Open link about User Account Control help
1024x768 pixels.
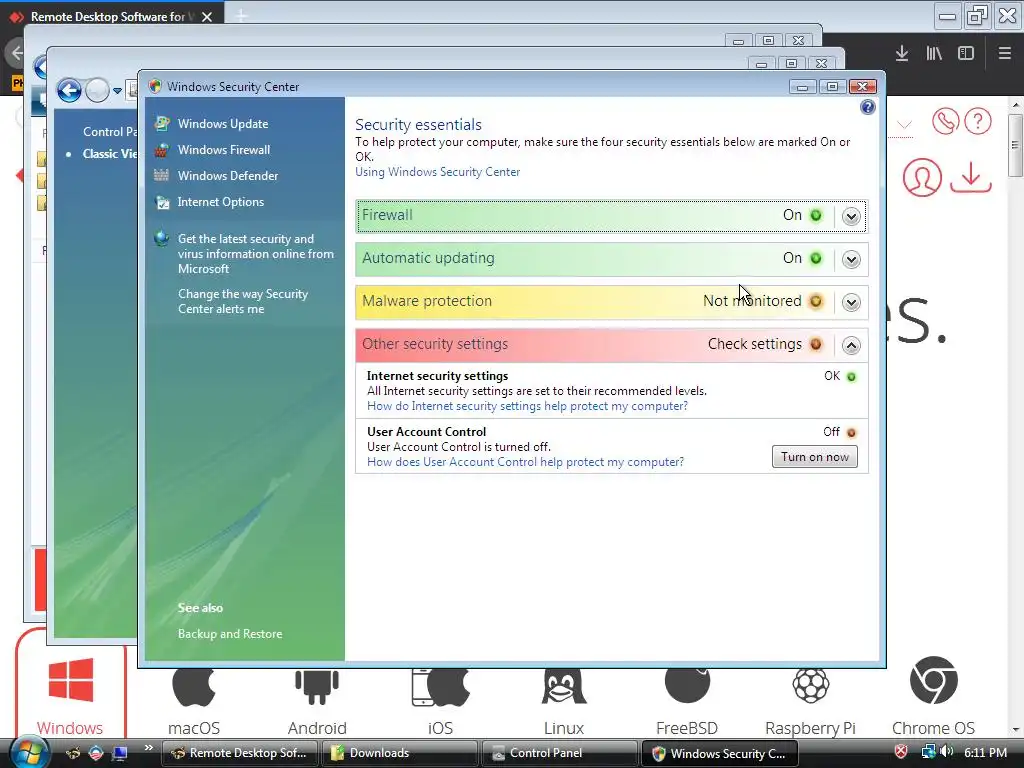[x=525, y=462]
